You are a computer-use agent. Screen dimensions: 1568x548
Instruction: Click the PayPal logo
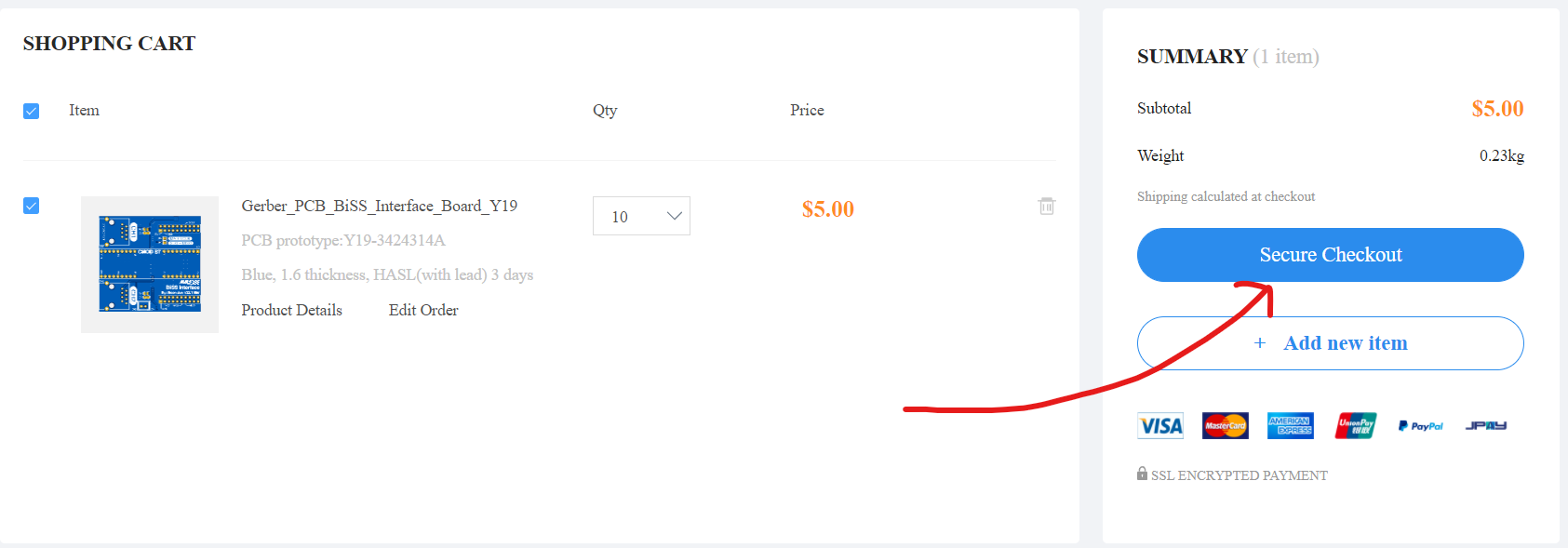(1420, 426)
